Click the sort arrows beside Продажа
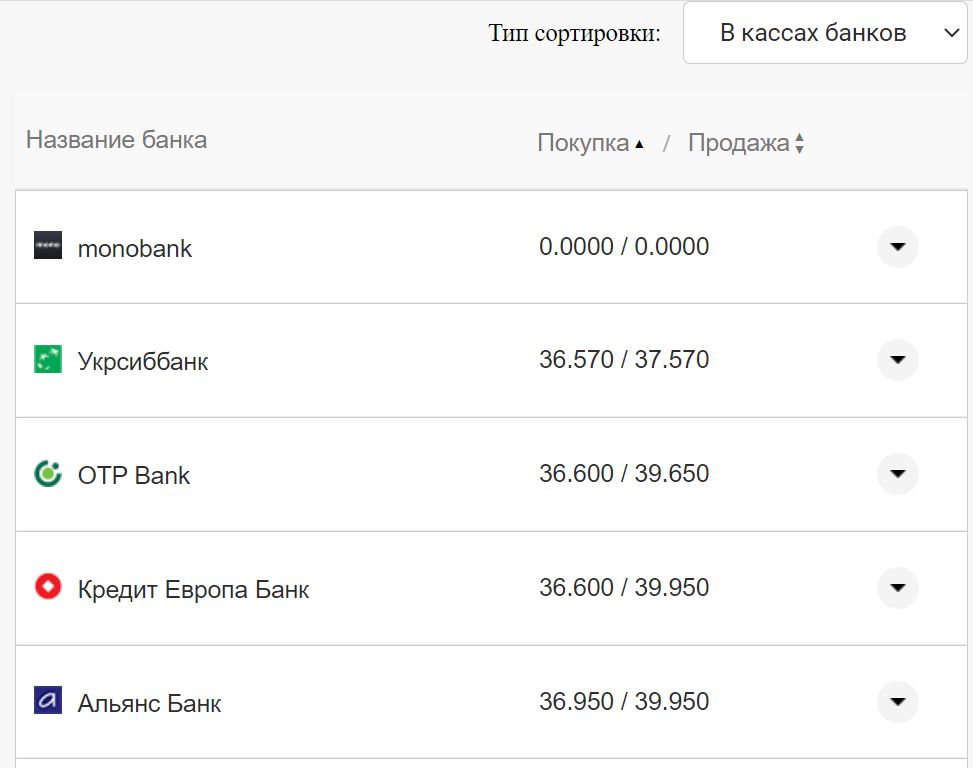The height and width of the screenshot is (768, 973). click(800, 142)
